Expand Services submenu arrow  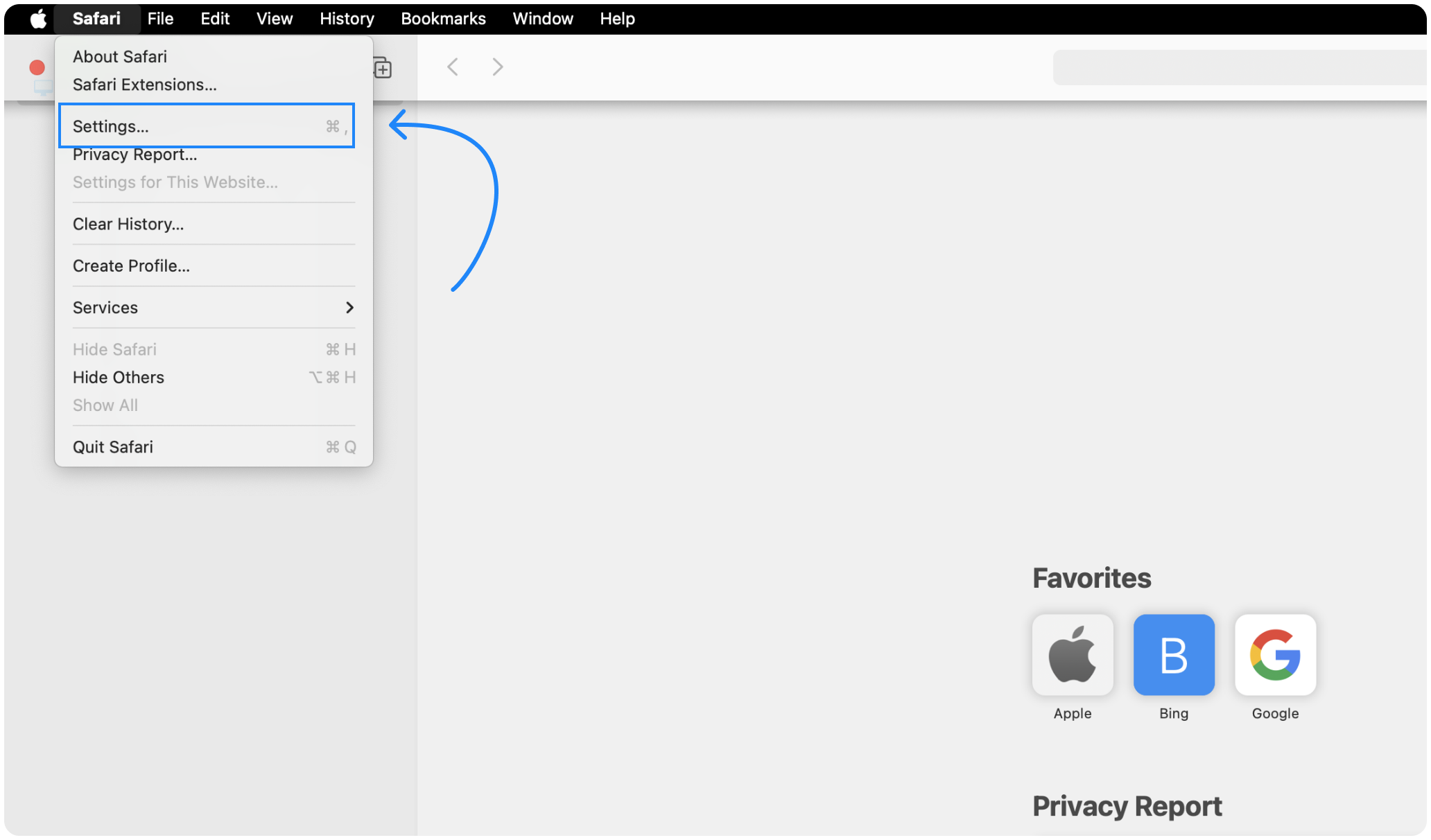tap(350, 307)
